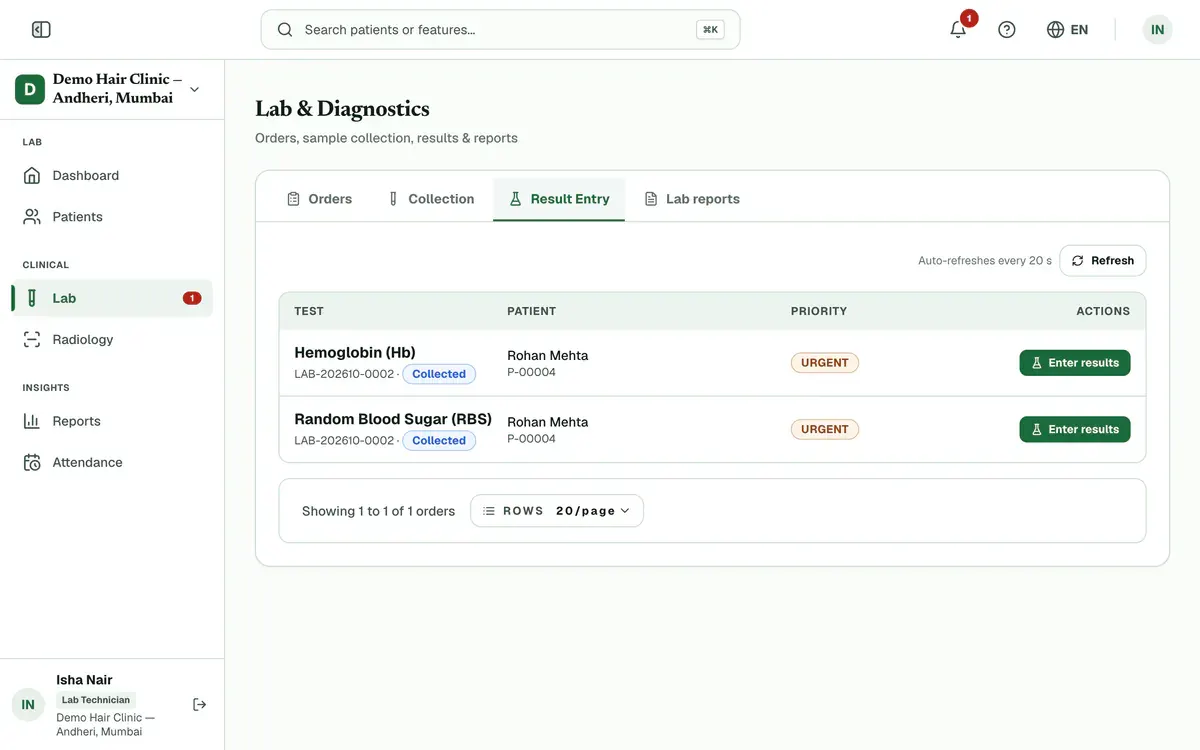Click the Lab Technician role badge

96,700
